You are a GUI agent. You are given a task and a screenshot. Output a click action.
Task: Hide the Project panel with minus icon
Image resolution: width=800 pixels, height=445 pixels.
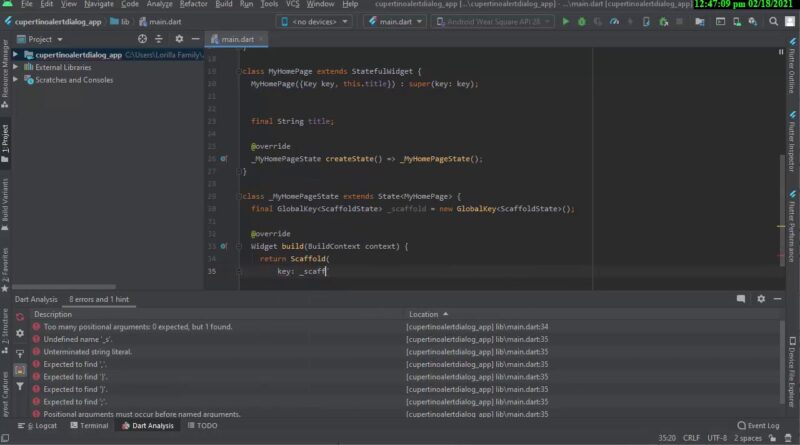(195, 39)
